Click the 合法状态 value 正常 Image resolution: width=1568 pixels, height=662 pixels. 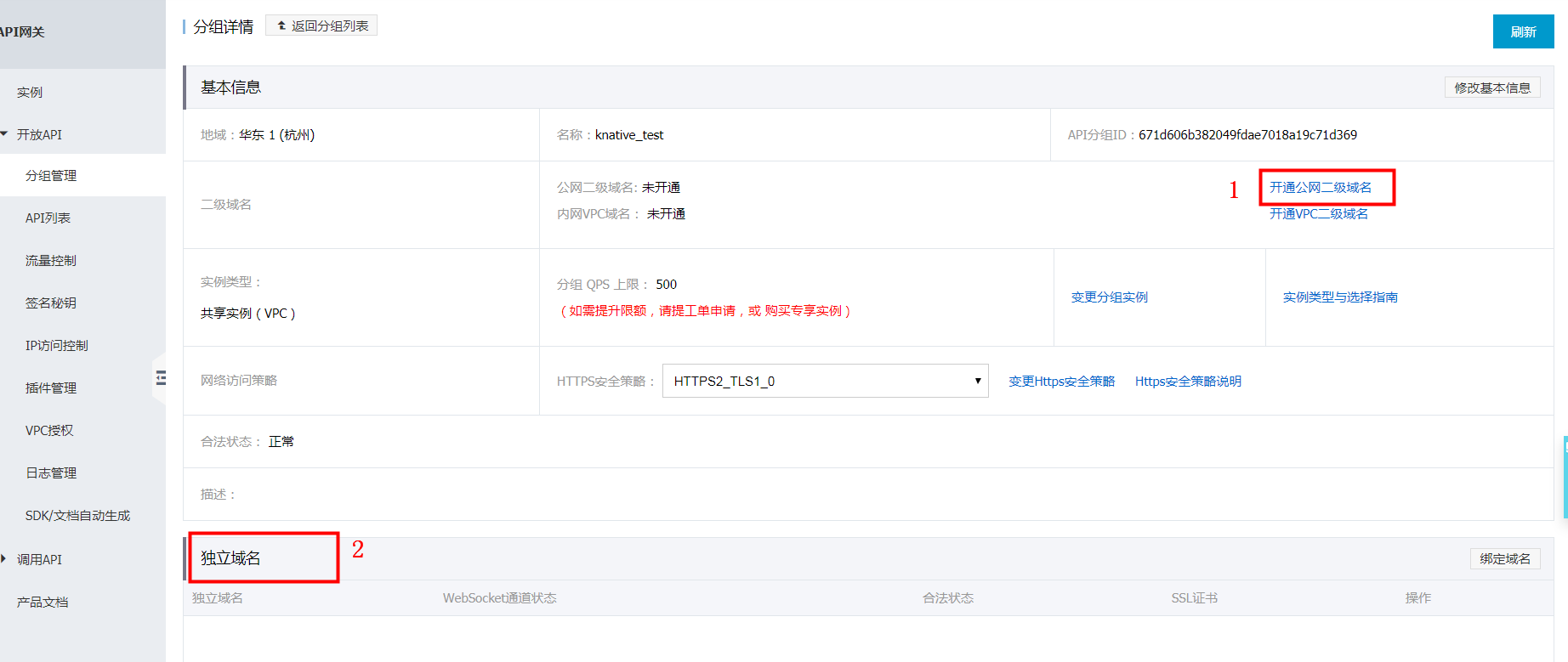click(x=281, y=441)
